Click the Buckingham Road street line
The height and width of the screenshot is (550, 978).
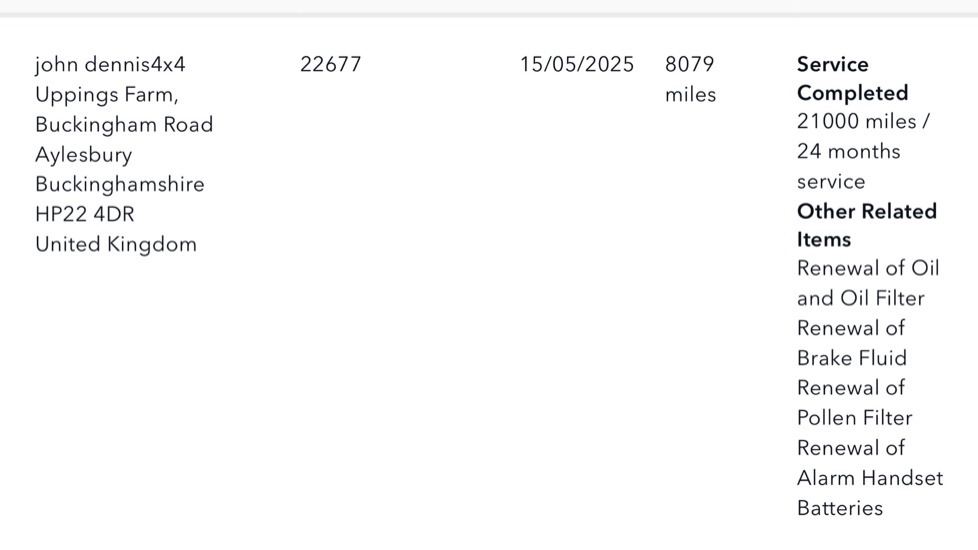click(124, 125)
